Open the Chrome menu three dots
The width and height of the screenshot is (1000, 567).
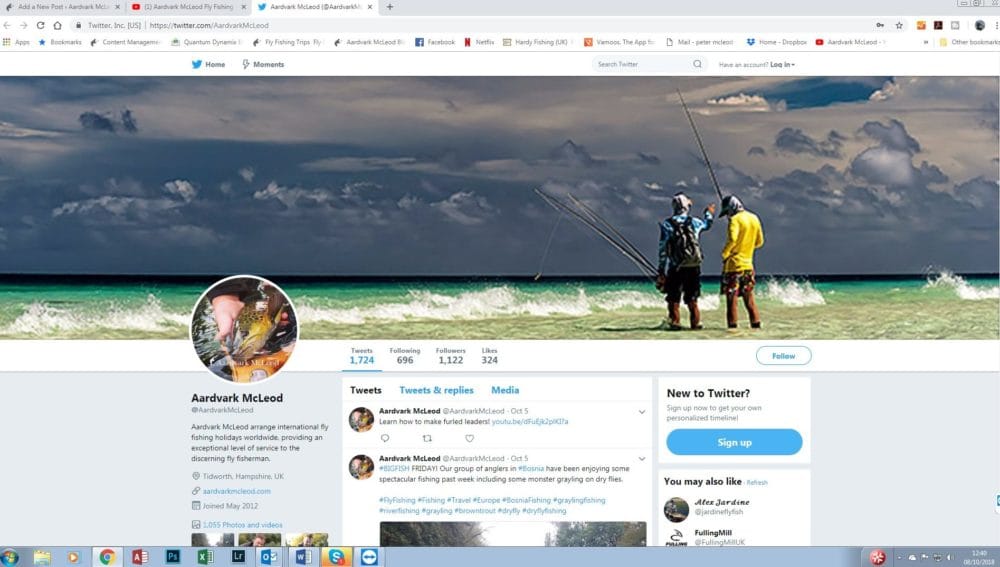(x=996, y=26)
